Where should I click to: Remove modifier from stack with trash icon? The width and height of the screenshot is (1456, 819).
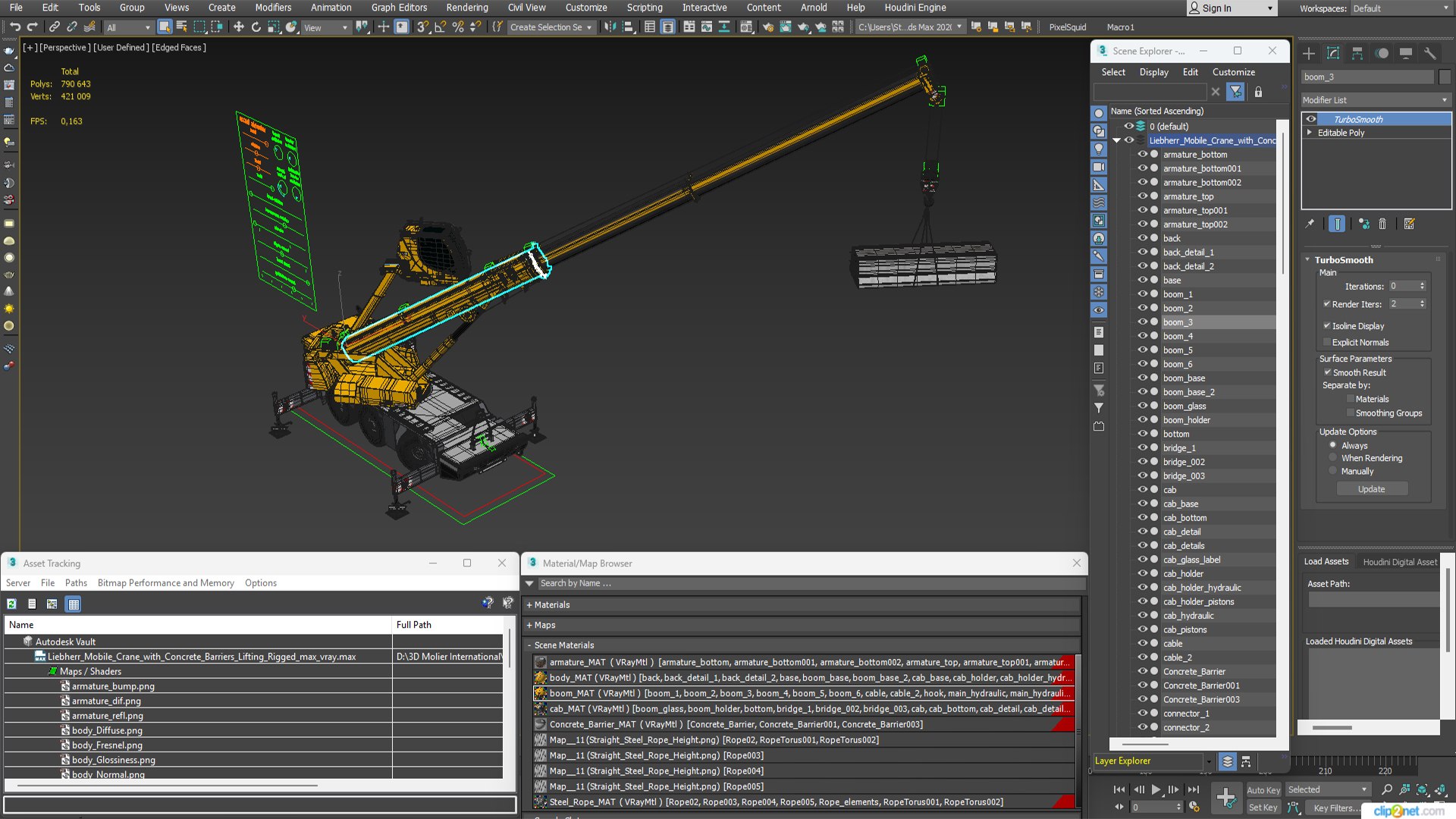[x=1382, y=224]
